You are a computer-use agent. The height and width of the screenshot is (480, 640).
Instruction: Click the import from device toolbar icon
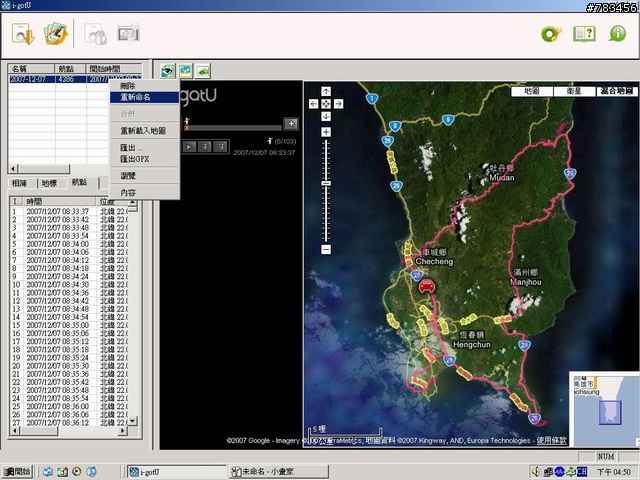click(23, 34)
